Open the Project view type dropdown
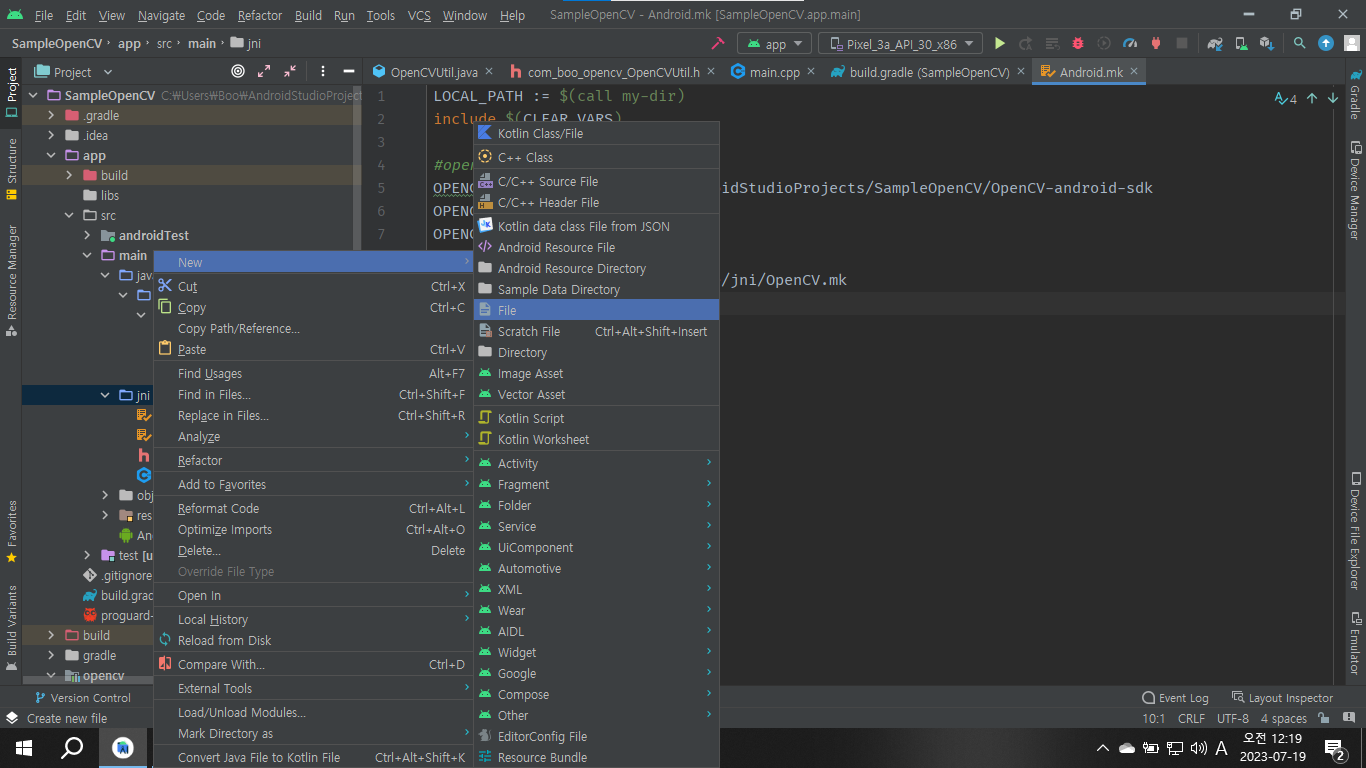 (x=73, y=72)
